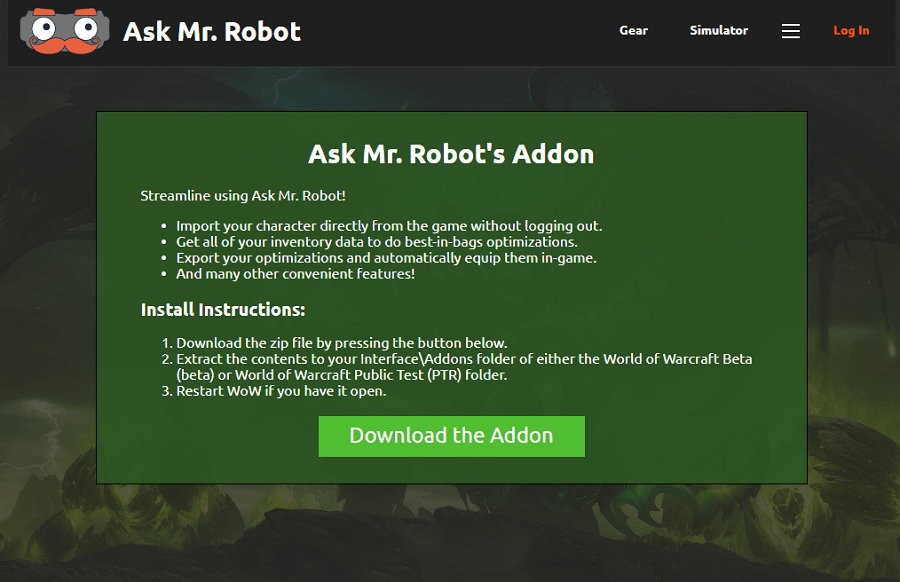The image size is (900, 582).
Task: Open the hamburger menu icon
Action: [x=791, y=31]
